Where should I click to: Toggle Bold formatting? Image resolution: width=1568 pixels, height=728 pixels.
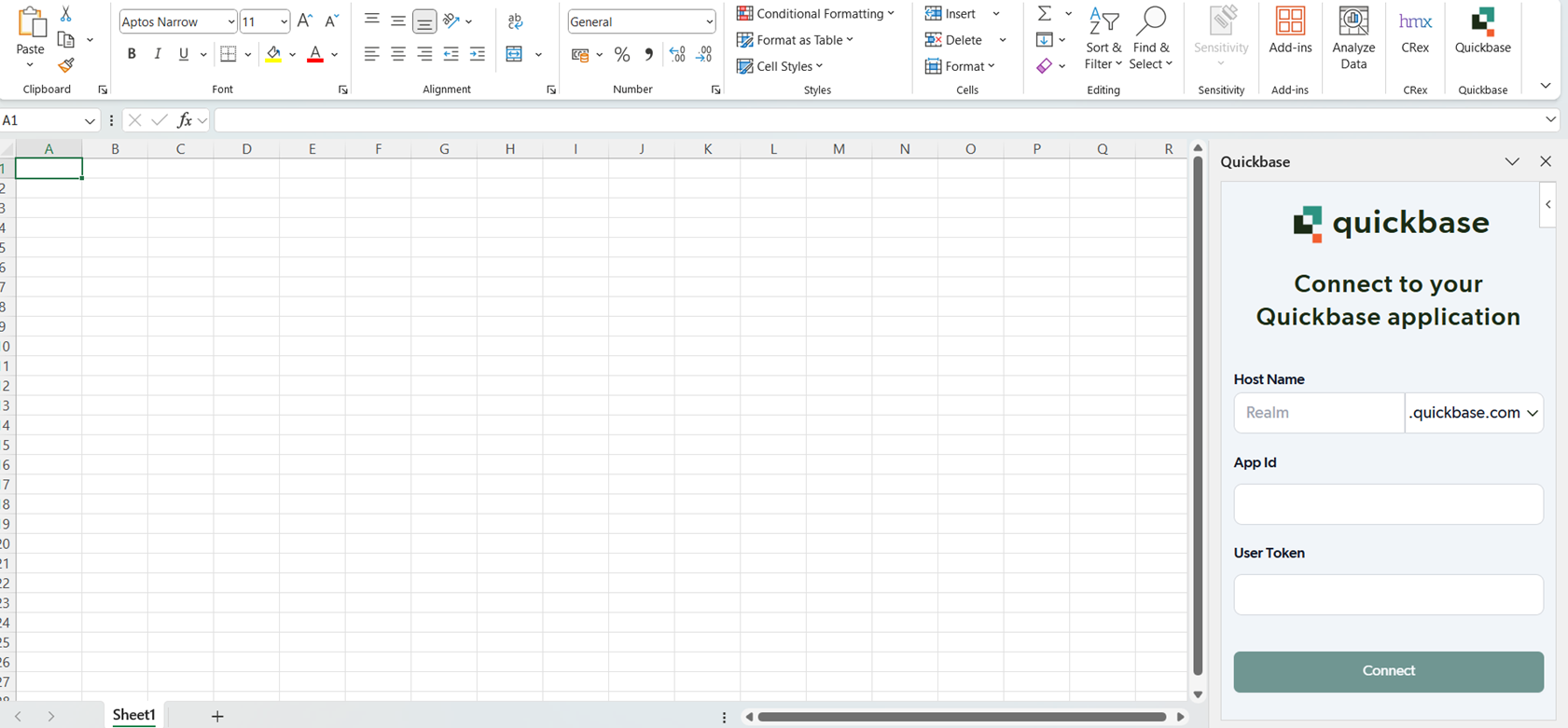132,54
